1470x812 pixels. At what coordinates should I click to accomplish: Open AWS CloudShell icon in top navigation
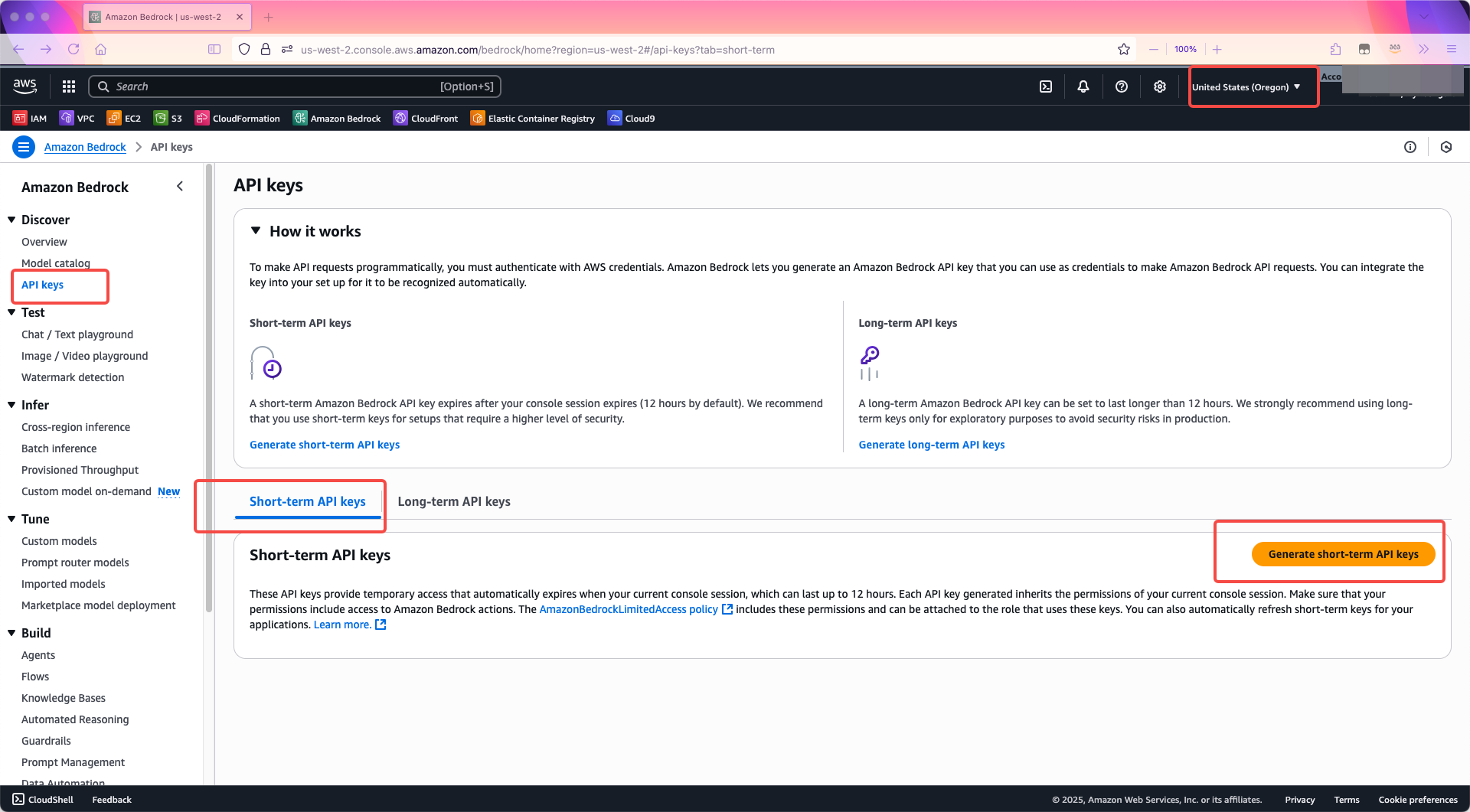pyautogui.click(x=1046, y=86)
